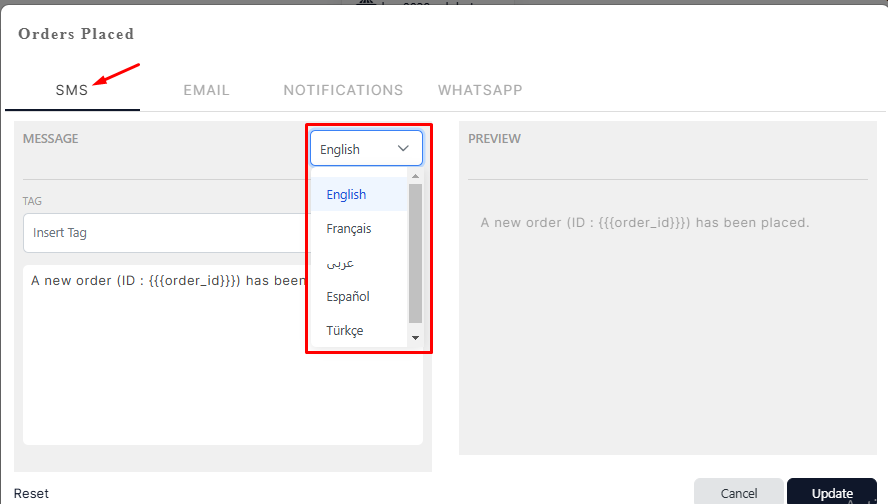Open the EMAIL tab

(x=206, y=90)
